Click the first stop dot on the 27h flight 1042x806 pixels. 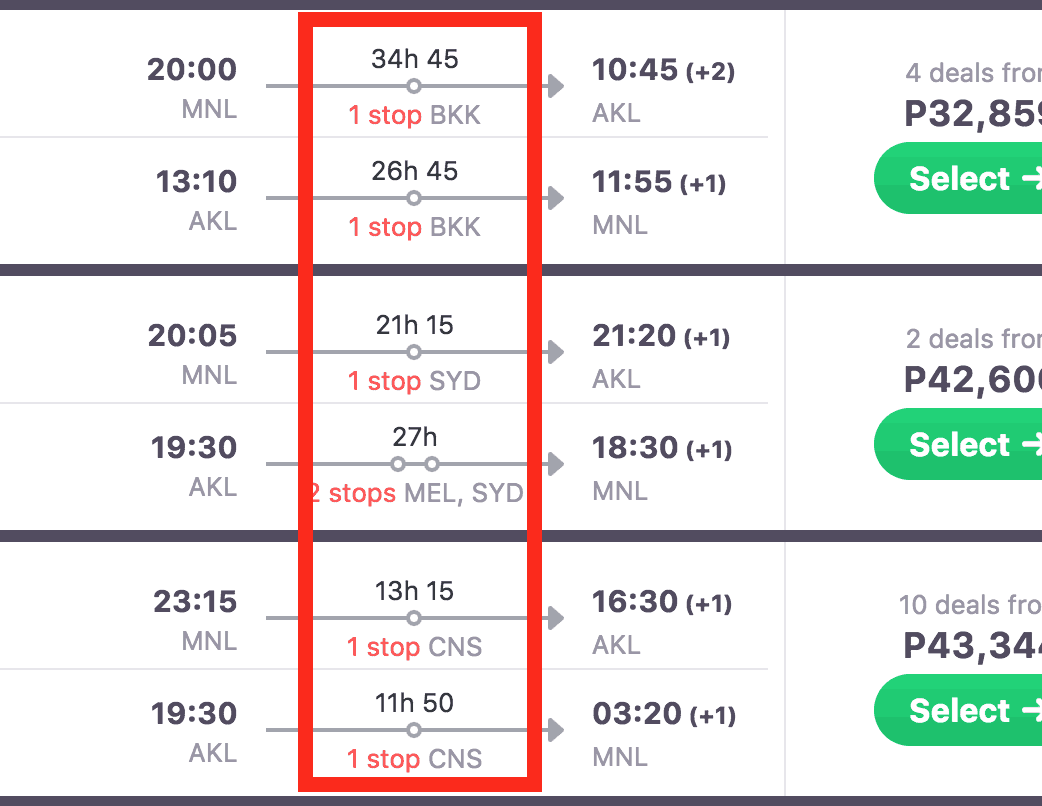click(x=398, y=464)
